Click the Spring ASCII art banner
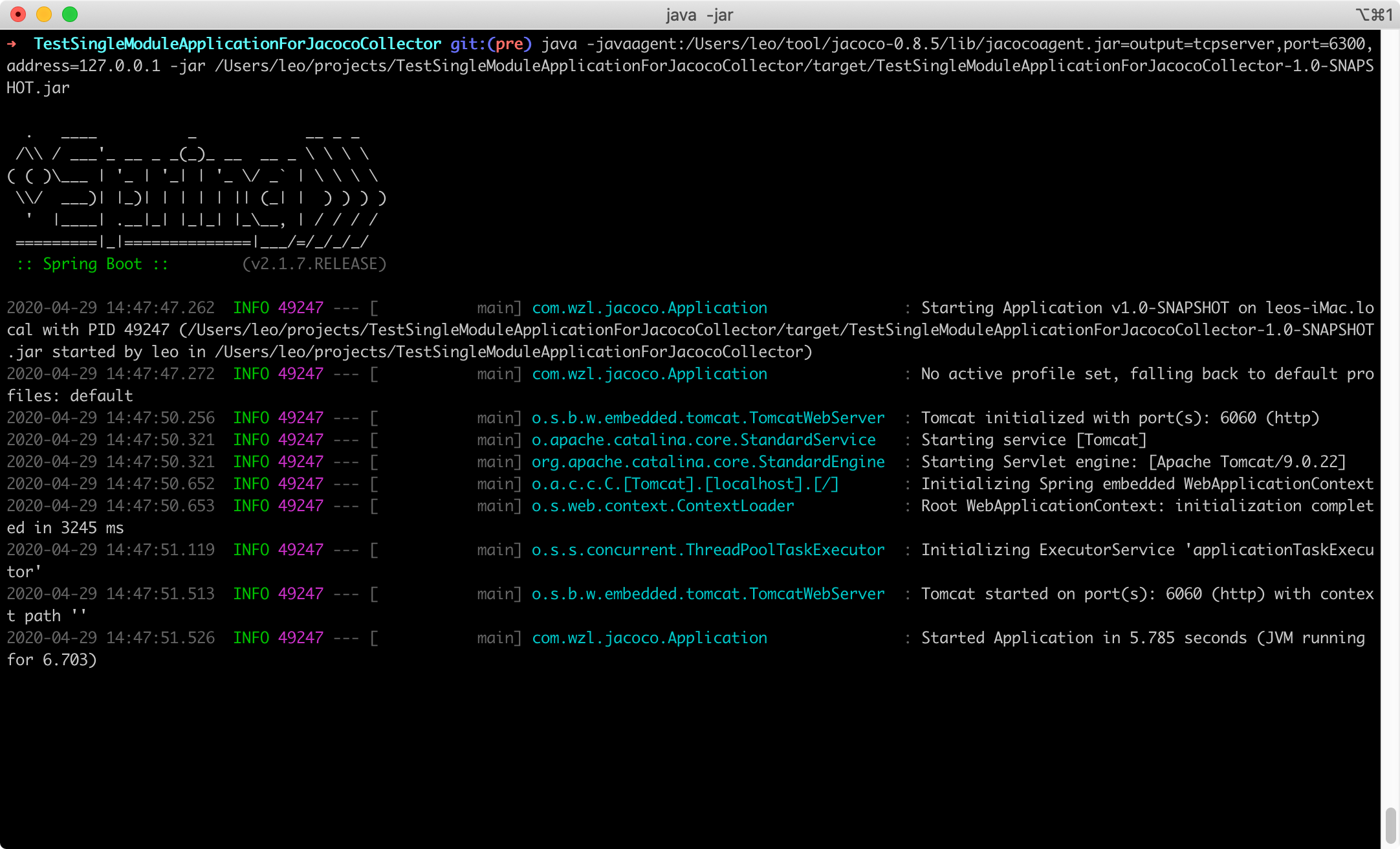Viewport: 1400px width, 849px height. (x=194, y=188)
